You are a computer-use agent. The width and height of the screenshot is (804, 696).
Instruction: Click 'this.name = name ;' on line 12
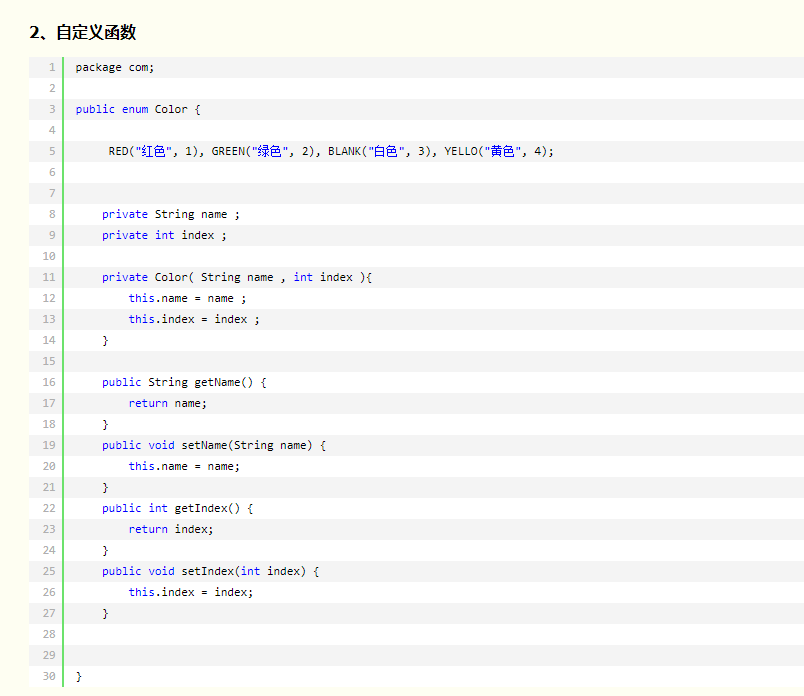(x=187, y=298)
